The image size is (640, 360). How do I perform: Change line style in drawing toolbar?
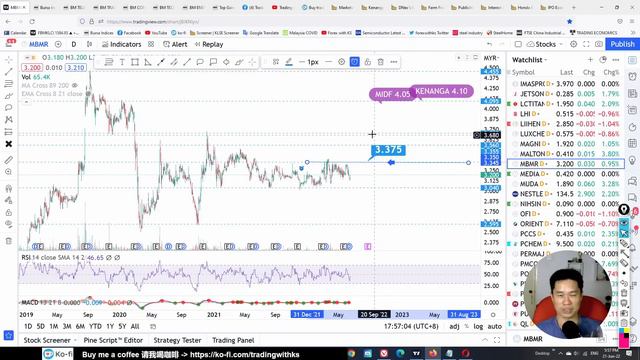(x=328, y=62)
